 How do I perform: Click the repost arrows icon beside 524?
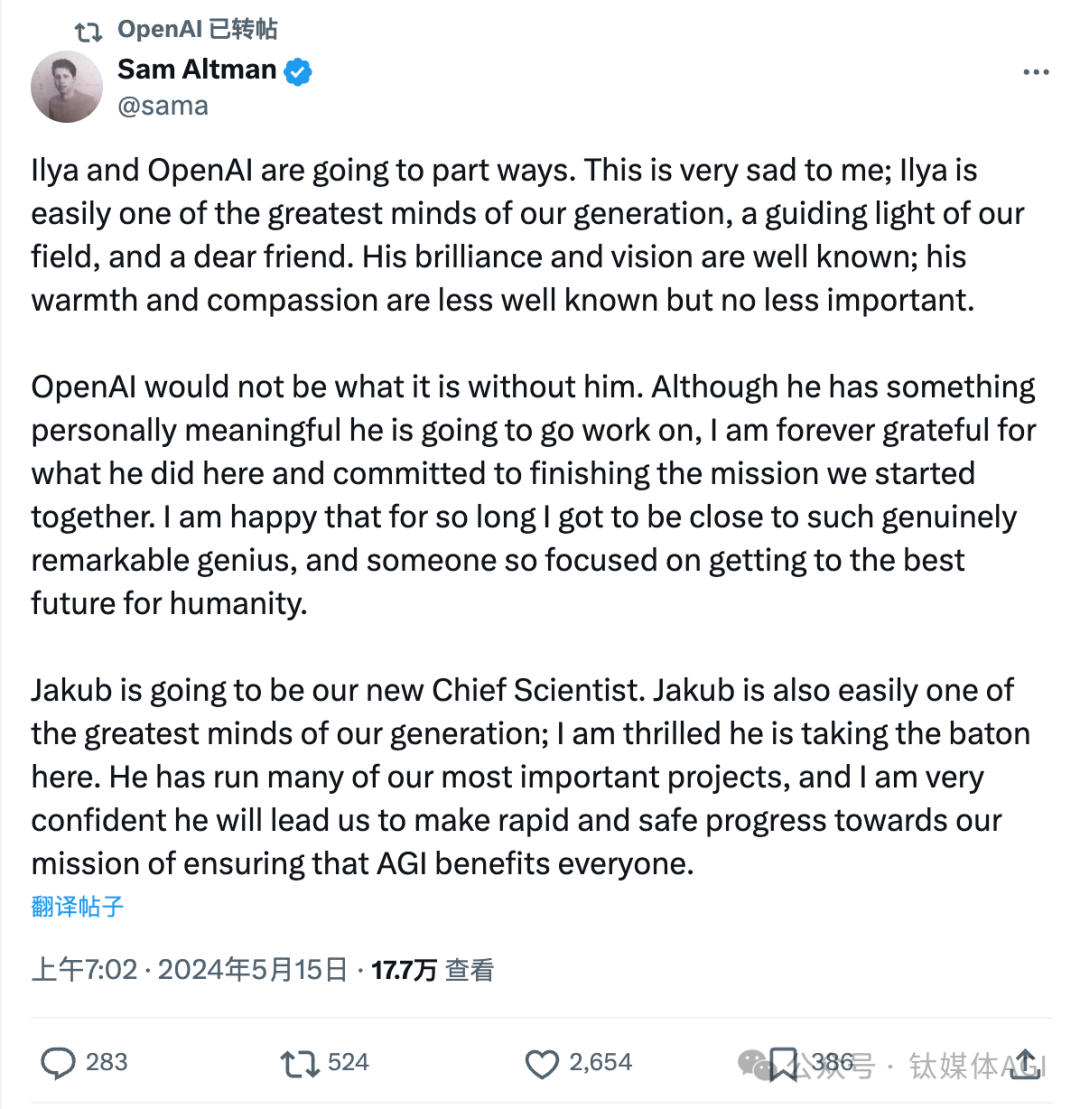pyautogui.click(x=300, y=1063)
